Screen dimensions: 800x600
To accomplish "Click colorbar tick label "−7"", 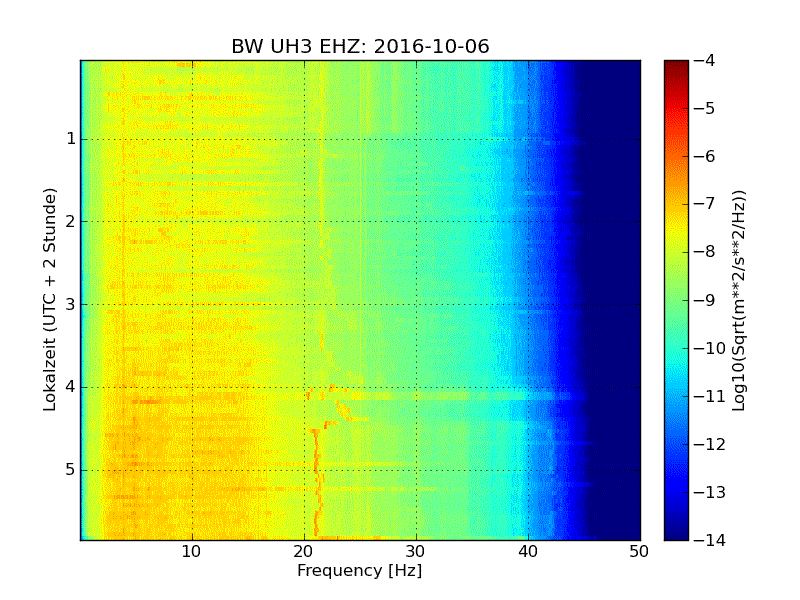I will [x=705, y=204].
